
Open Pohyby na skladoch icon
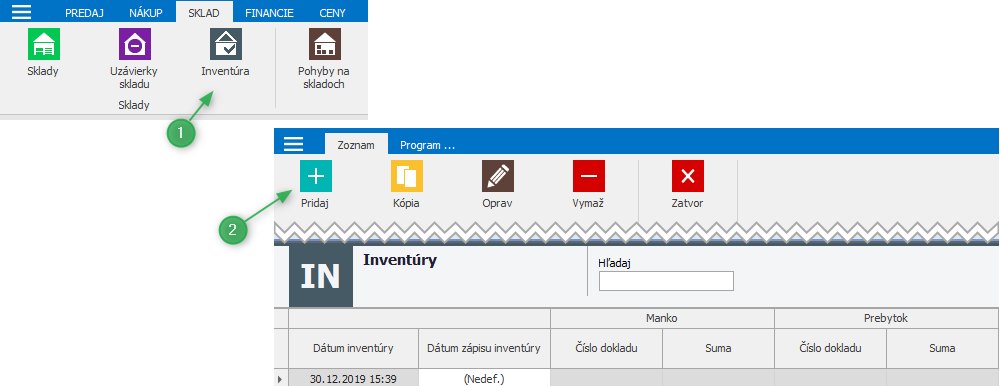click(x=325, y=44)
